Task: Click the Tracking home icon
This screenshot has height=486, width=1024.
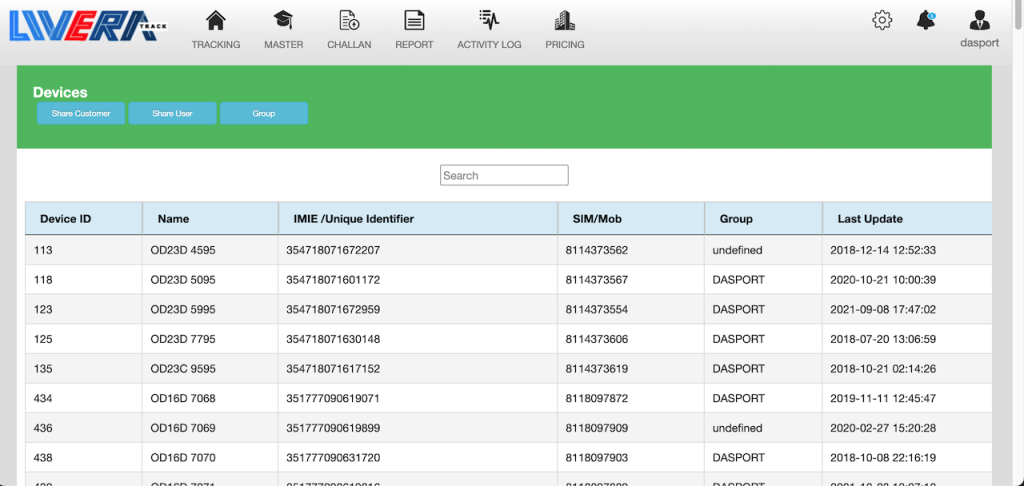Action: click(x=215, y=20)
